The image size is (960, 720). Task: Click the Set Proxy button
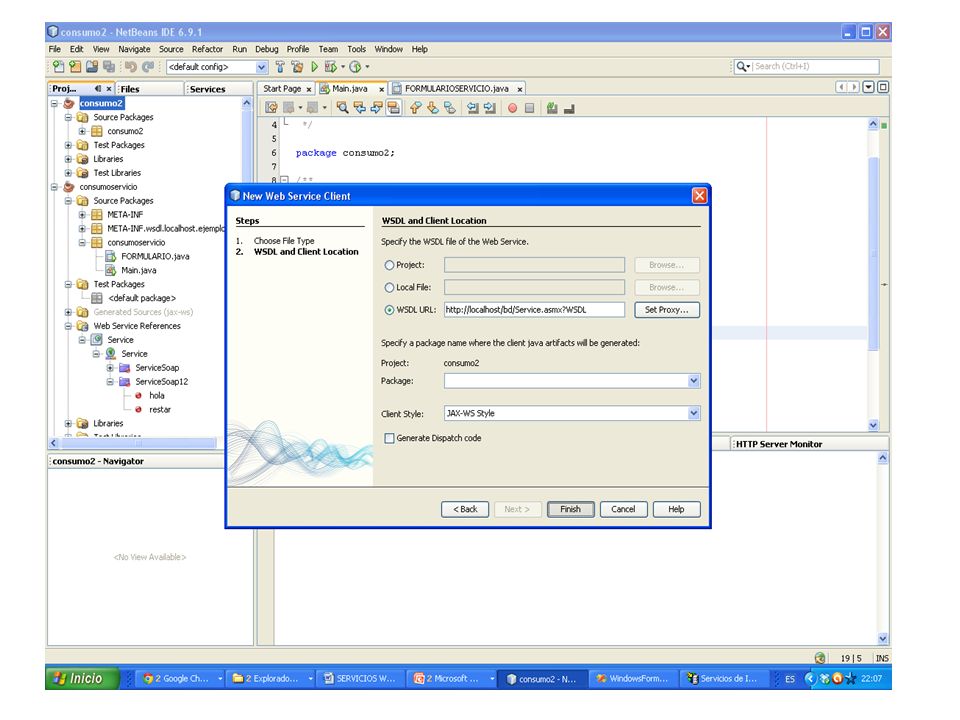[667, 310]
